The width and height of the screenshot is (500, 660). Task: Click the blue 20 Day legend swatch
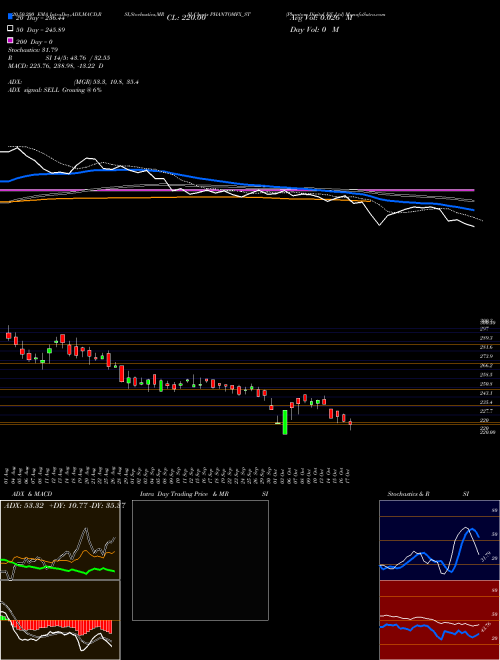coord(11,17)
